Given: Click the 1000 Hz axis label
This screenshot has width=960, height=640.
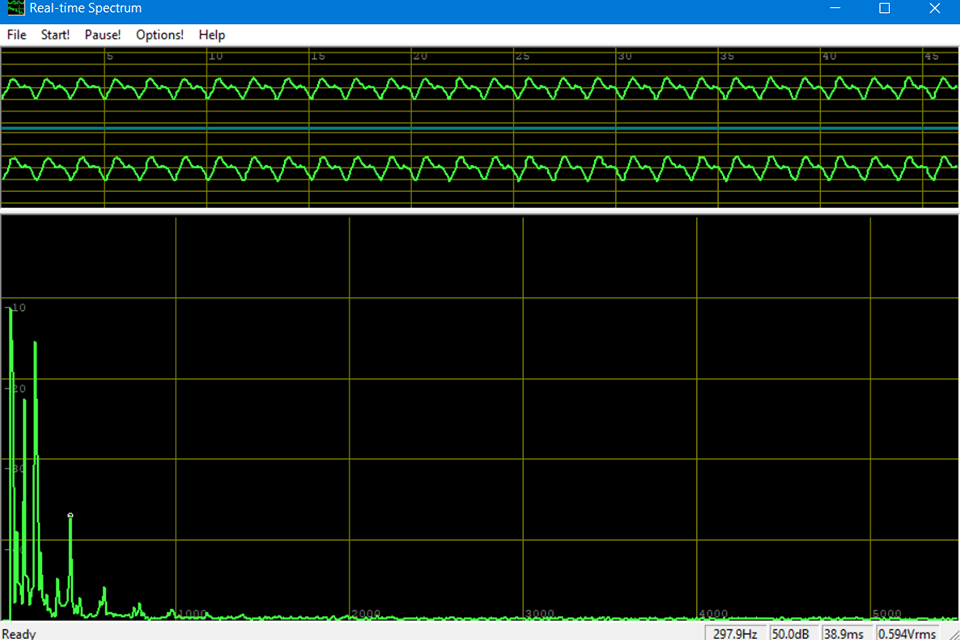Looking at the screenshot, I should (192, 614).
